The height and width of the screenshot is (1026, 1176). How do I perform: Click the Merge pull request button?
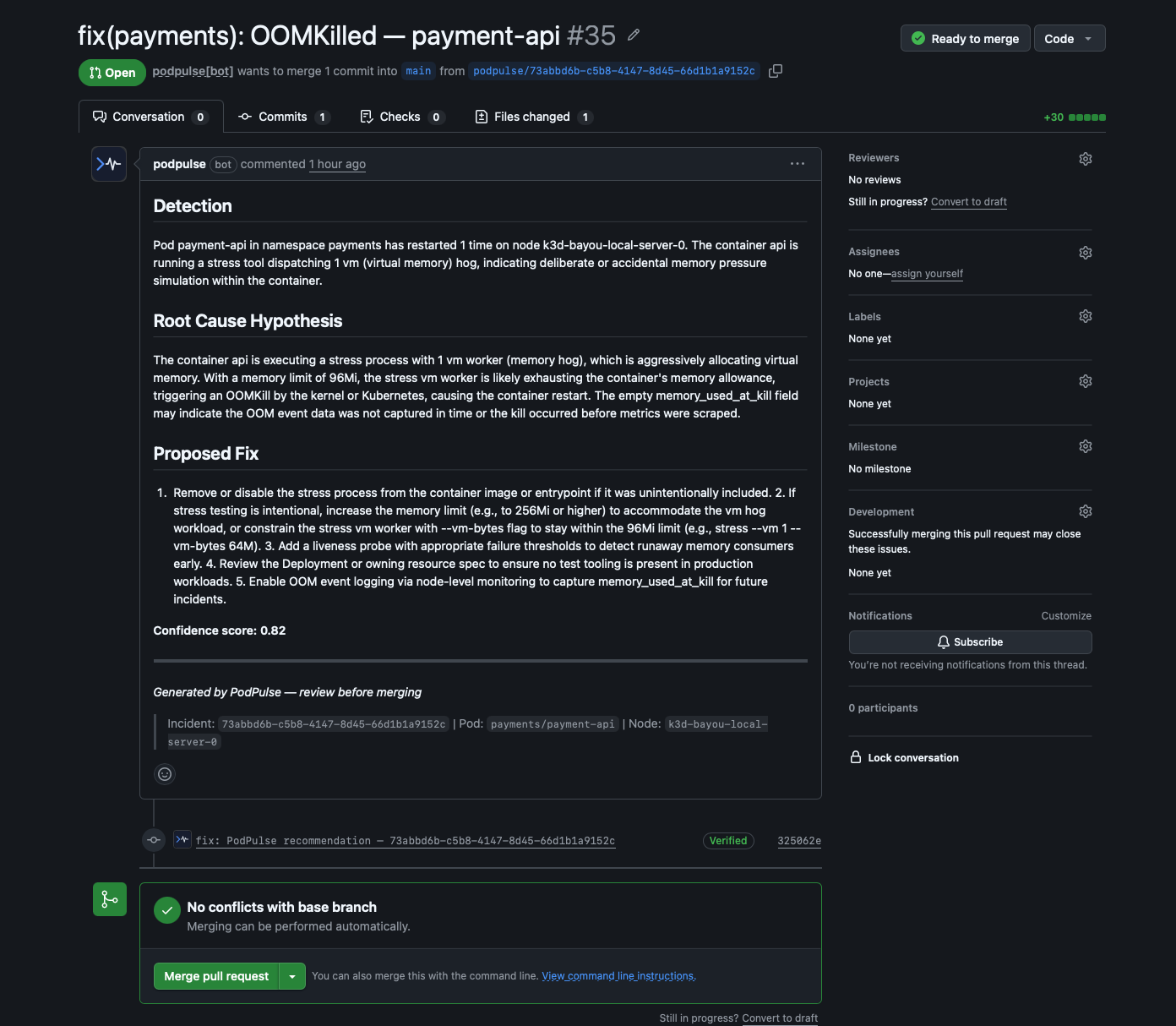point(215,975)
